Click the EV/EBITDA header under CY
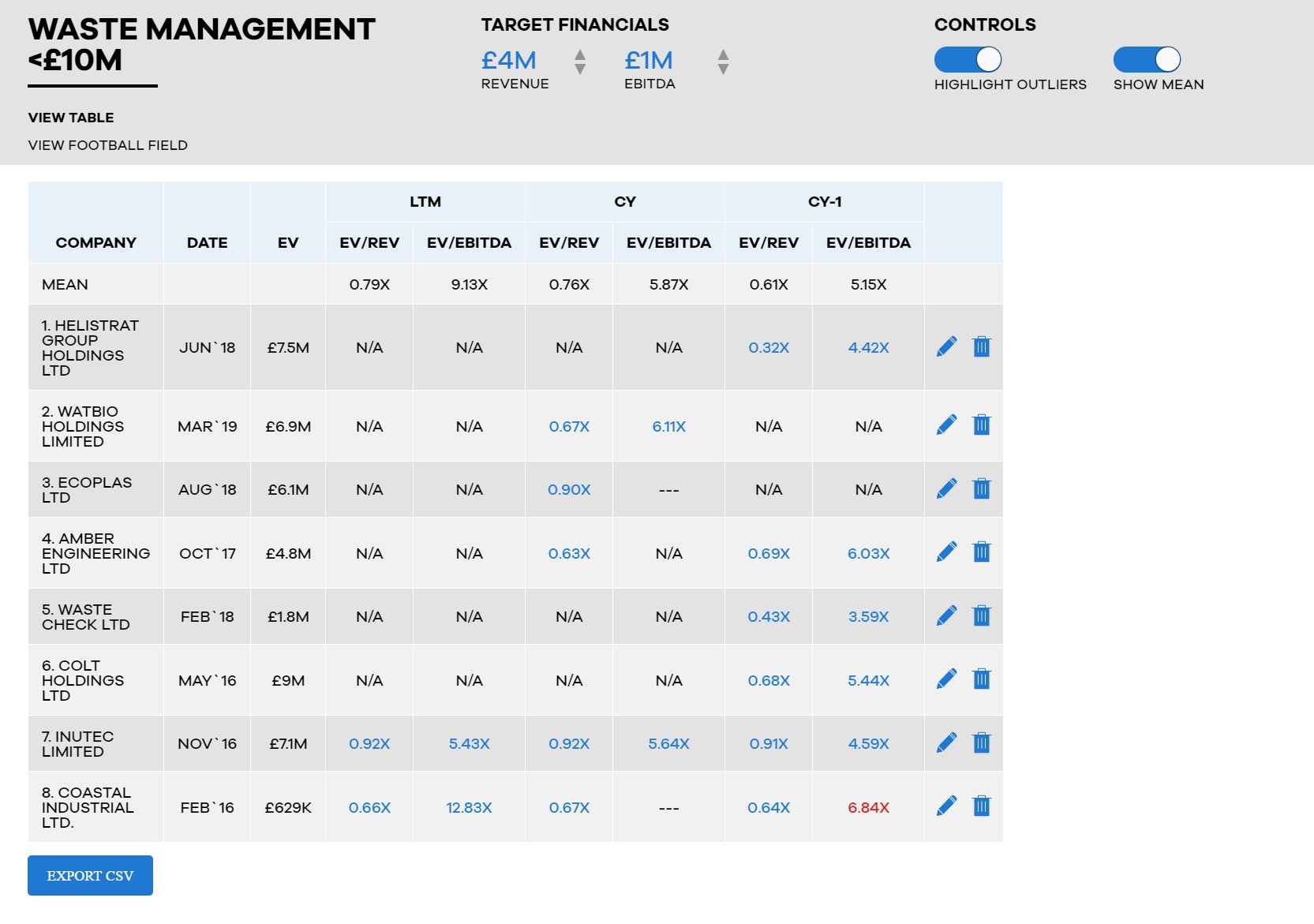The height and width of the screenshot is (924, 1314). click(x=669, y=242)
